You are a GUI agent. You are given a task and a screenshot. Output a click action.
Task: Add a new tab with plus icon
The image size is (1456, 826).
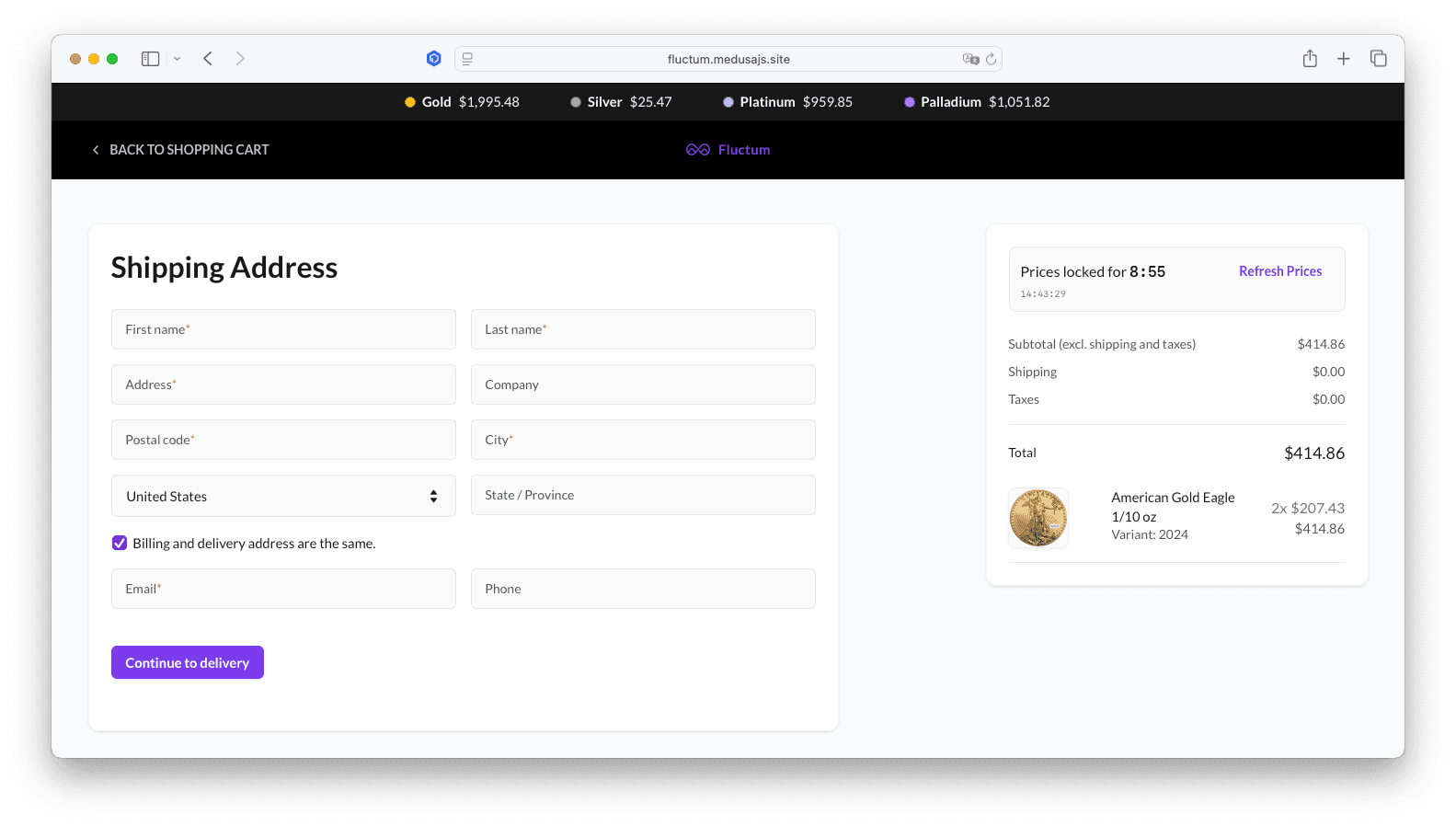pyautogui.click(x=1344, y=59)
